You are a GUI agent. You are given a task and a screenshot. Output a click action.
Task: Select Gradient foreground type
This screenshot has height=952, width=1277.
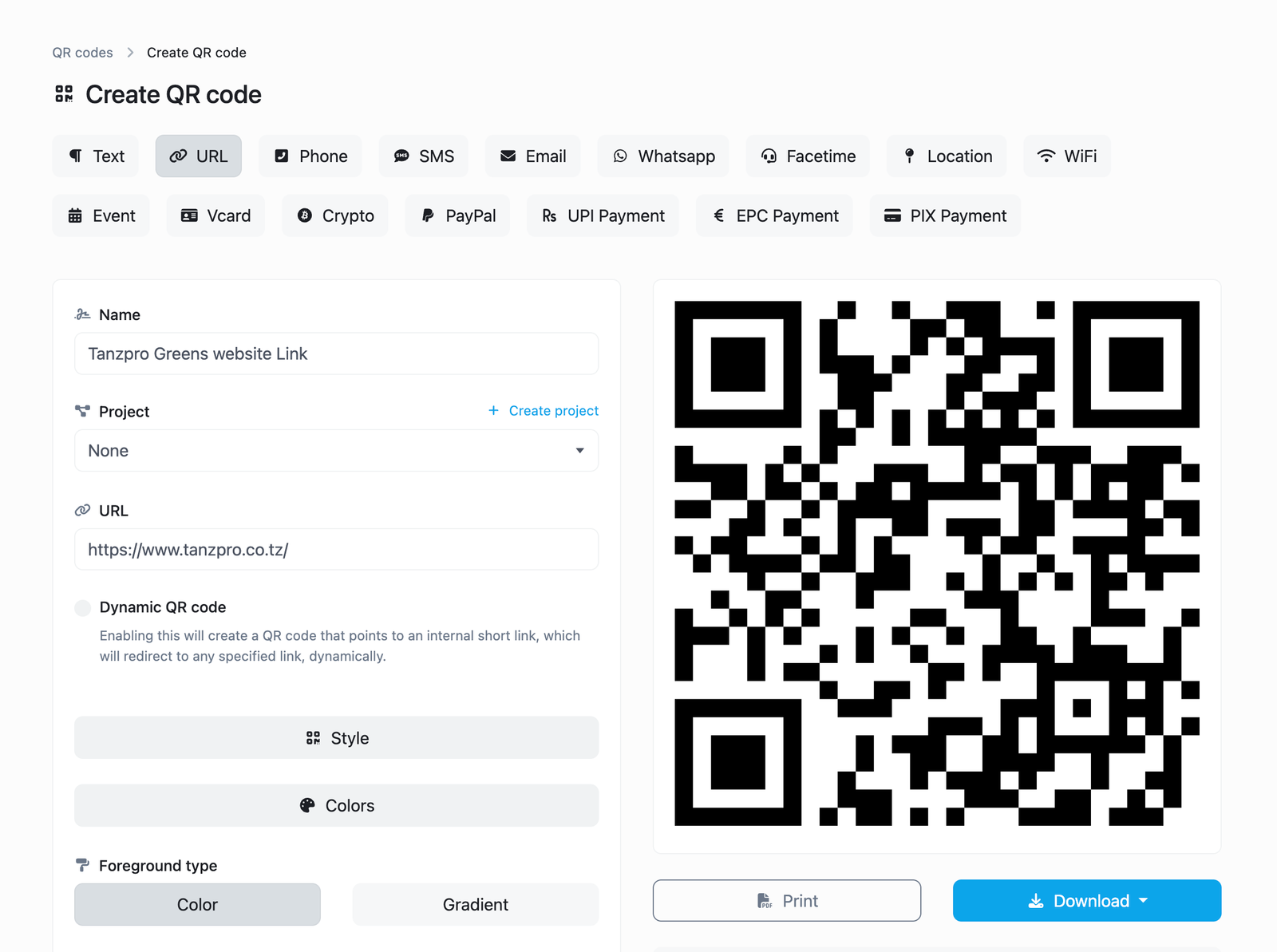pyautogui.click(x=476, y=904)
